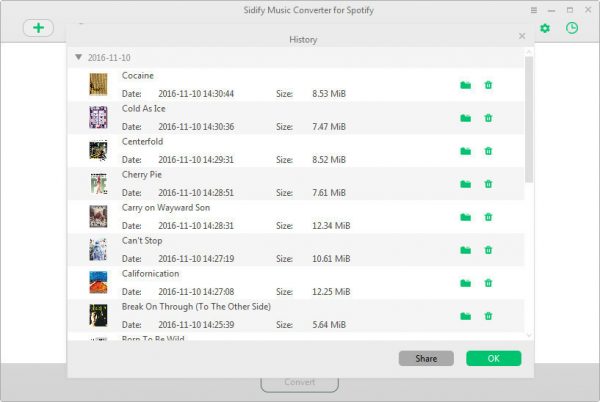Delete the Can't Stop entry

[x=488, y=250]
